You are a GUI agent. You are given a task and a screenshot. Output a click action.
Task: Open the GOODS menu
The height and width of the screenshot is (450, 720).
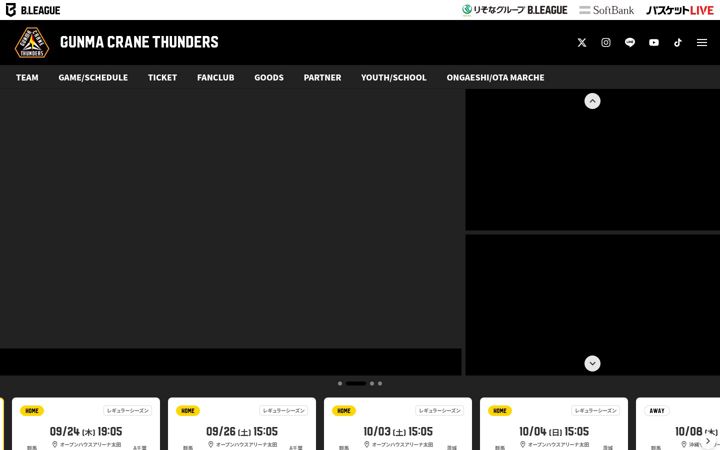[x=269, y=77]
